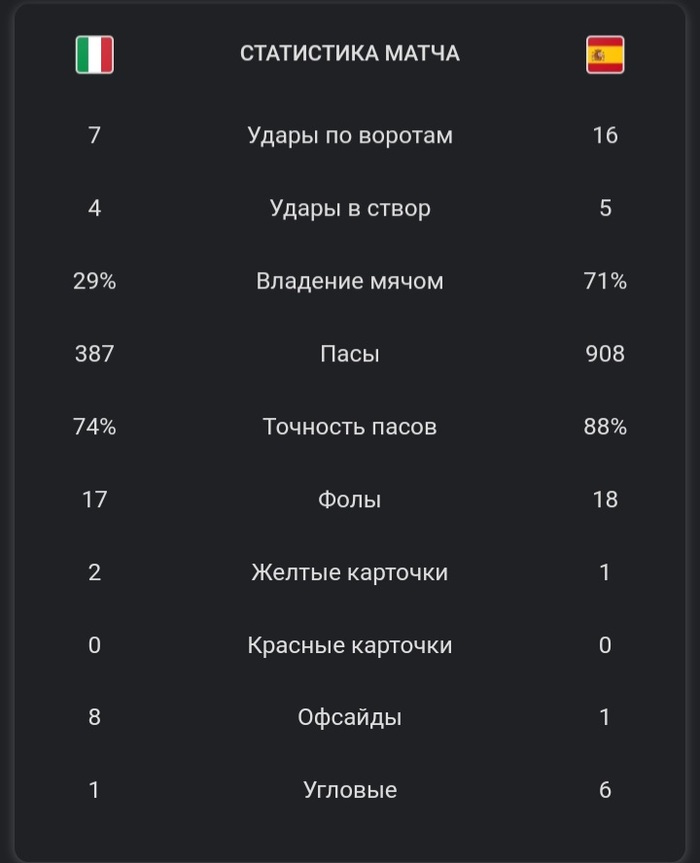The image size is (700, 863).
Task: Tap the Italy flag icon
Action: coord(95,54)
